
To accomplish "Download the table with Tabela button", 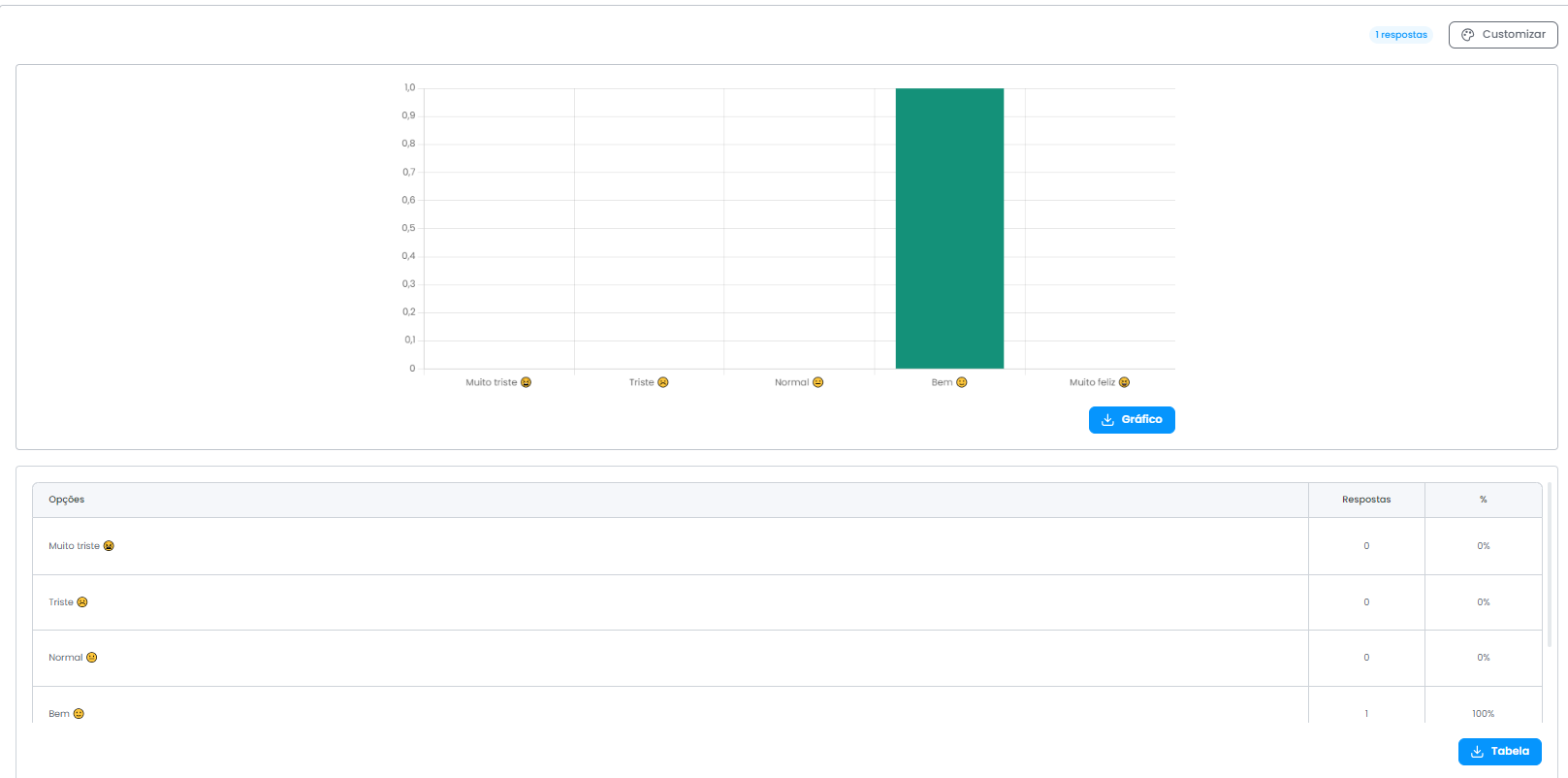I will [x=1500, y=752].
